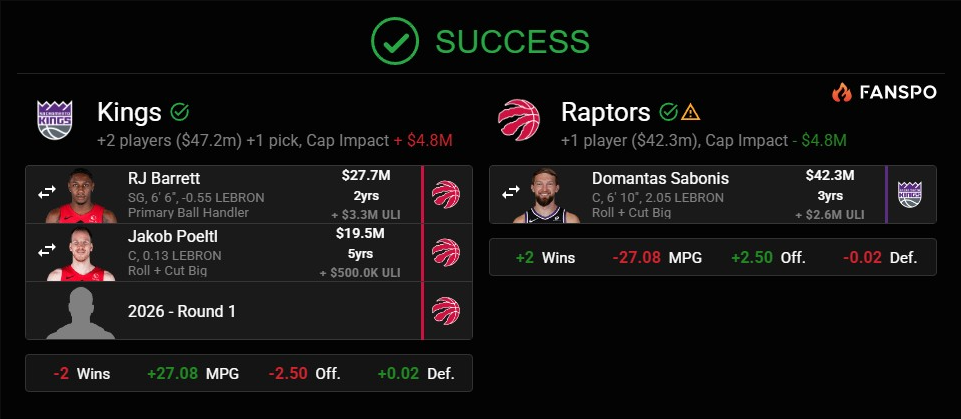Click the Raptors logo on Poeltl's row
The width and height of the screenshot is (961, 419).
446,253
